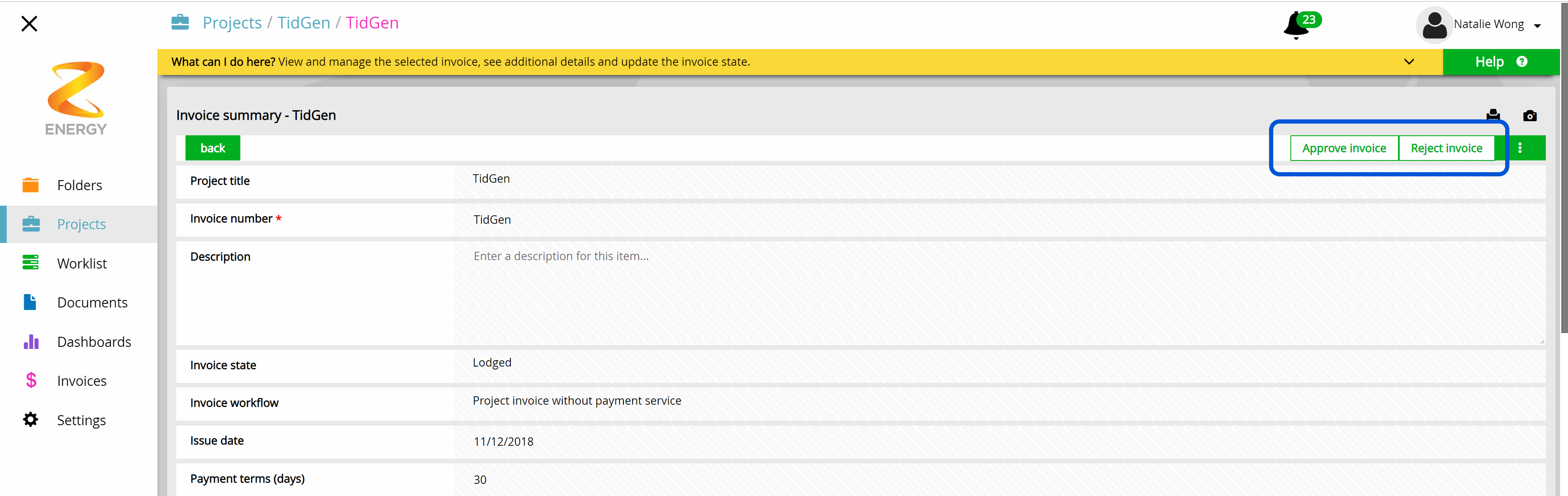Click the green back button
This screenshot has height=496, width=1568.
pos(213,148)
